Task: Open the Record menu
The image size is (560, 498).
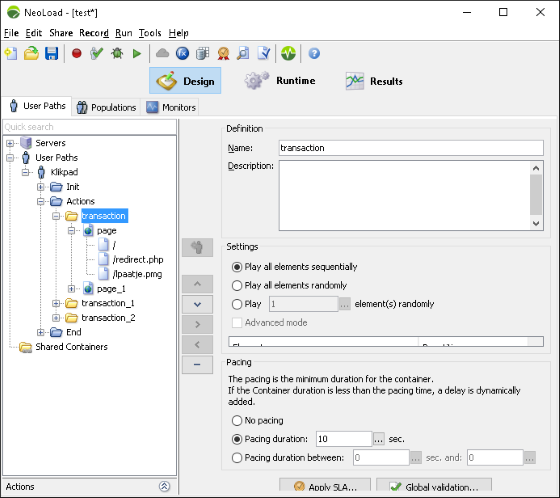Action: click(94, 33)
